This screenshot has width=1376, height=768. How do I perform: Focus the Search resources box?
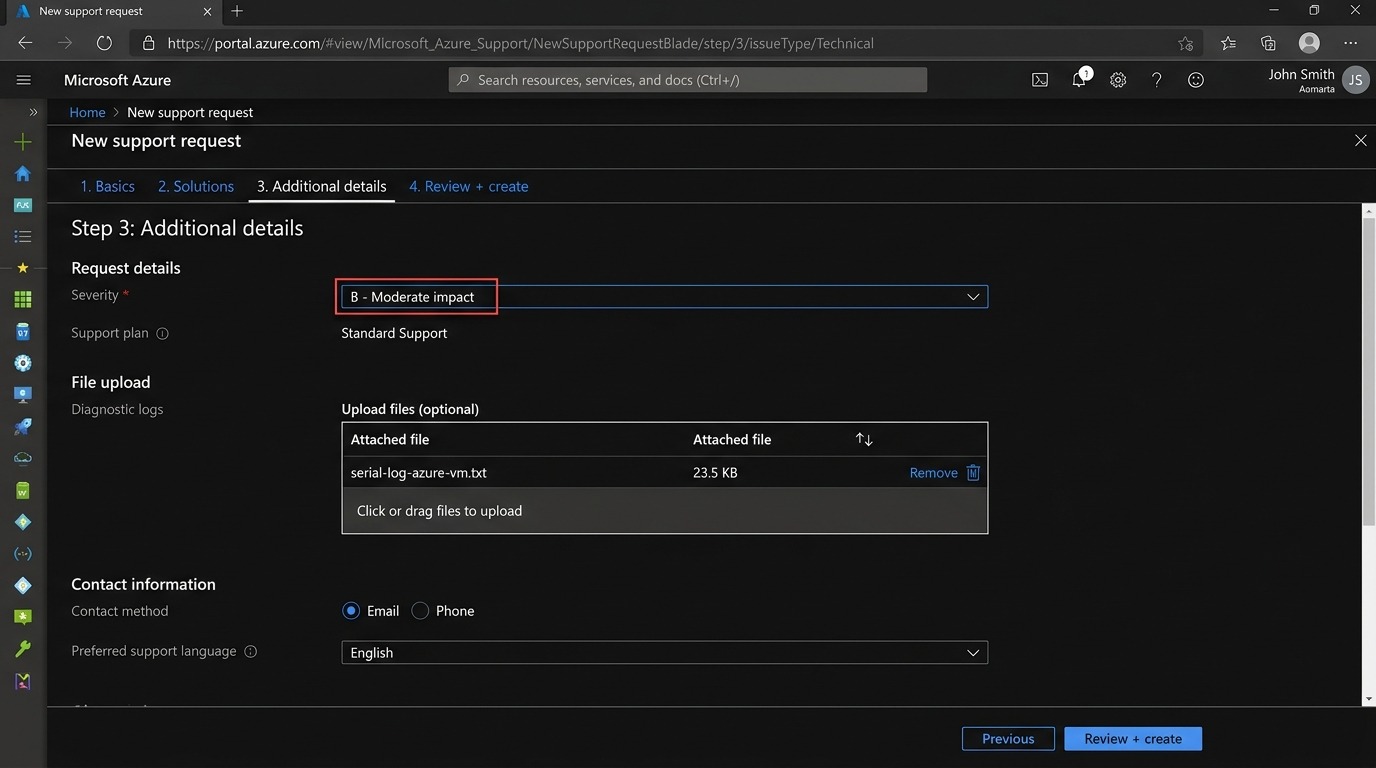688,80
